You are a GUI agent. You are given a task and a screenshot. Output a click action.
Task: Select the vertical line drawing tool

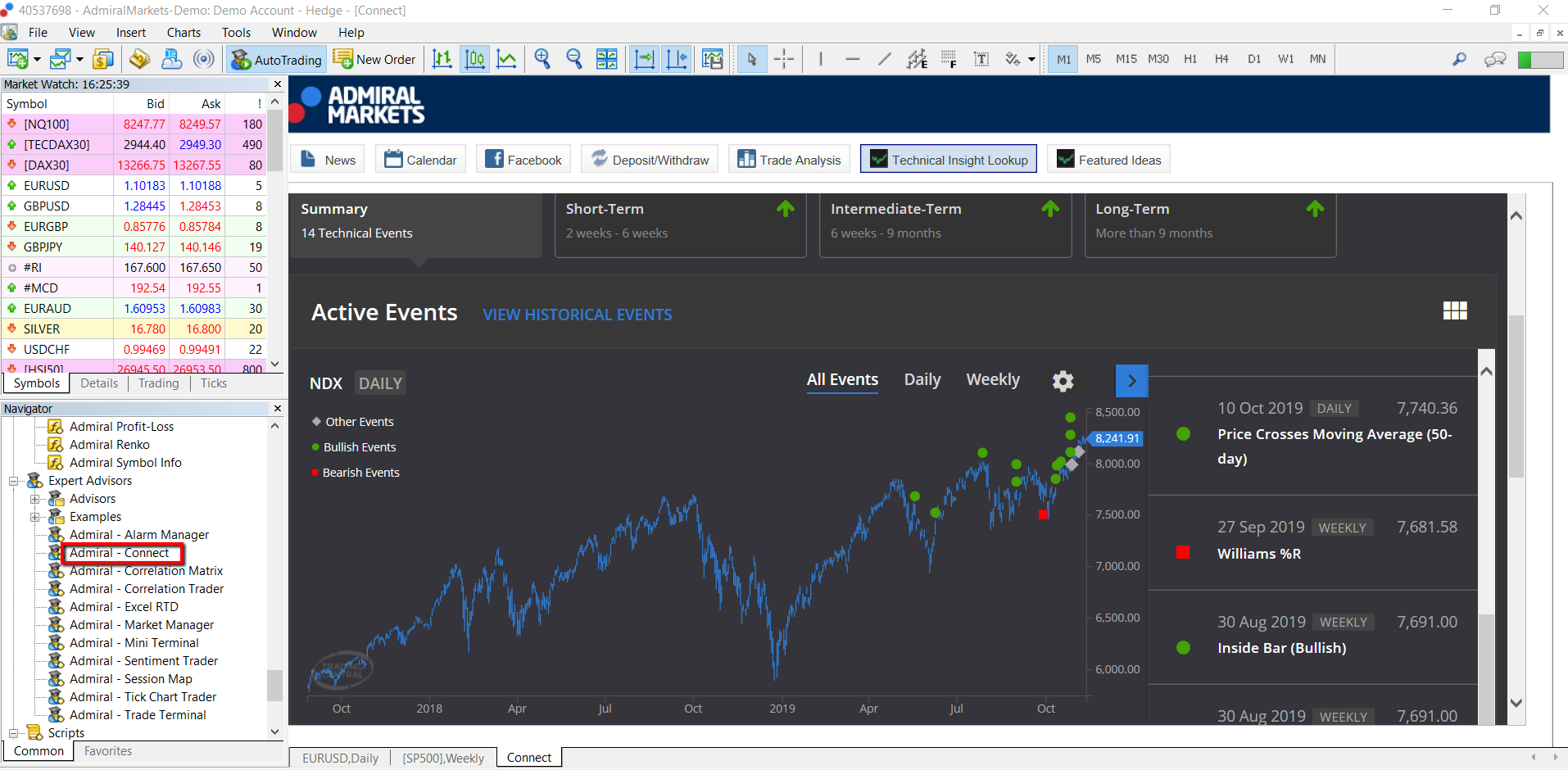(x=820, y=59)
